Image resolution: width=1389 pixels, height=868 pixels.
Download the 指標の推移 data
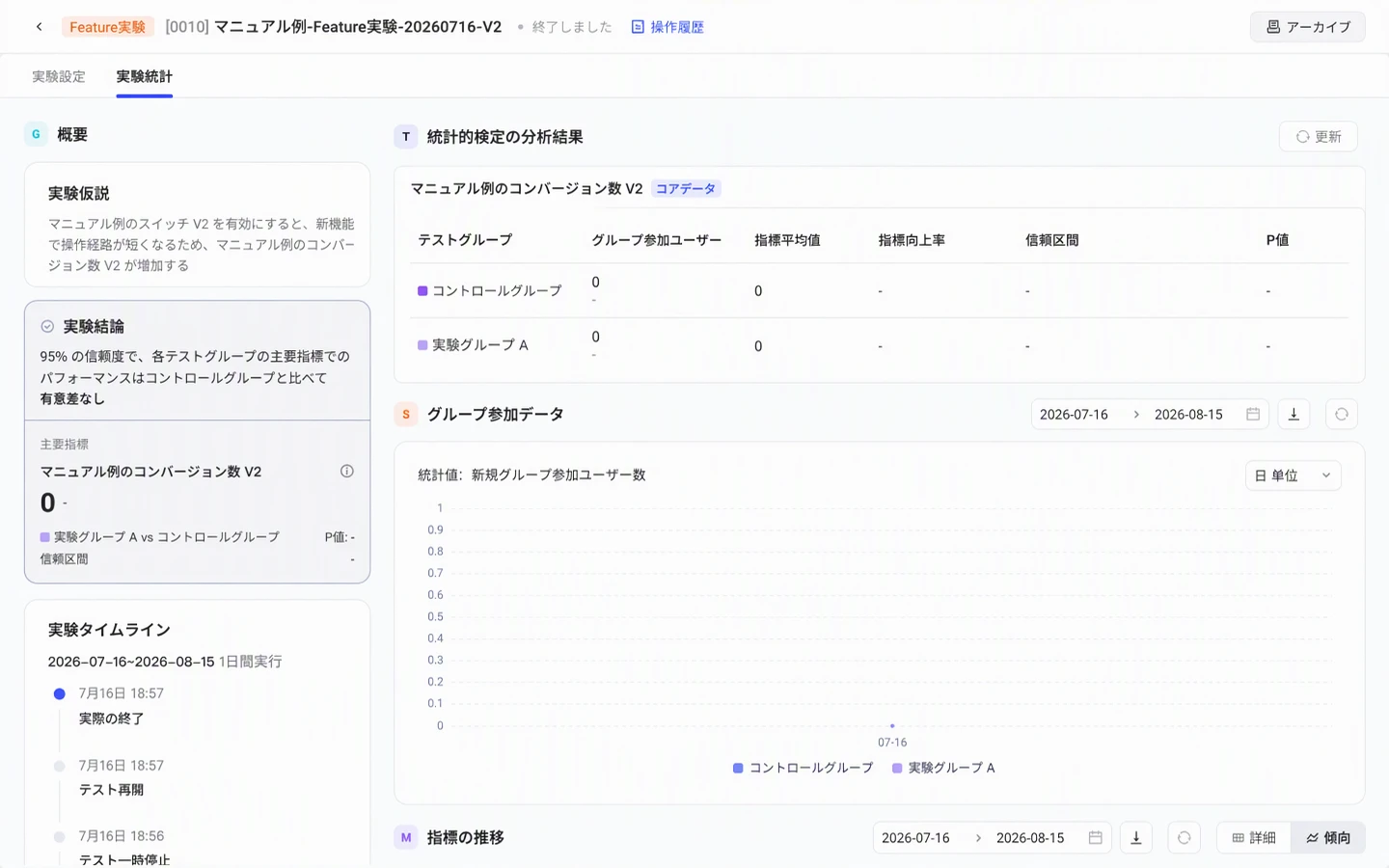pyautogui.click(x=1136, y=838)
